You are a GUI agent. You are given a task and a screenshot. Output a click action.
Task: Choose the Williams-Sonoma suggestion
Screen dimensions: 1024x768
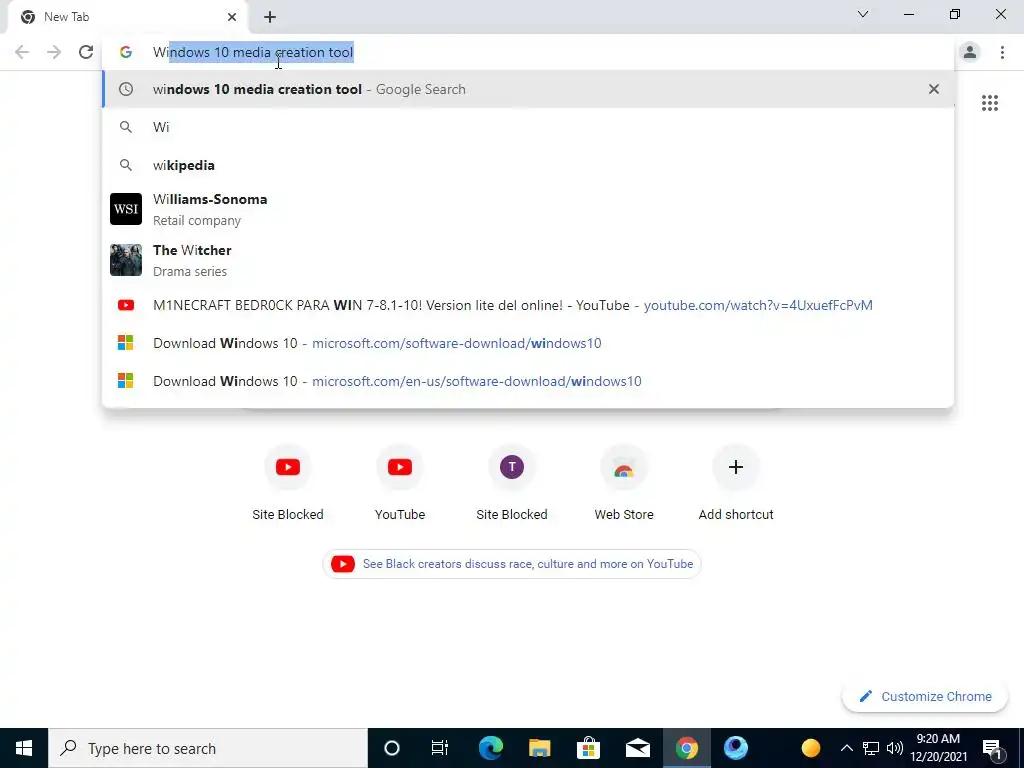click(x=528, y=209)
